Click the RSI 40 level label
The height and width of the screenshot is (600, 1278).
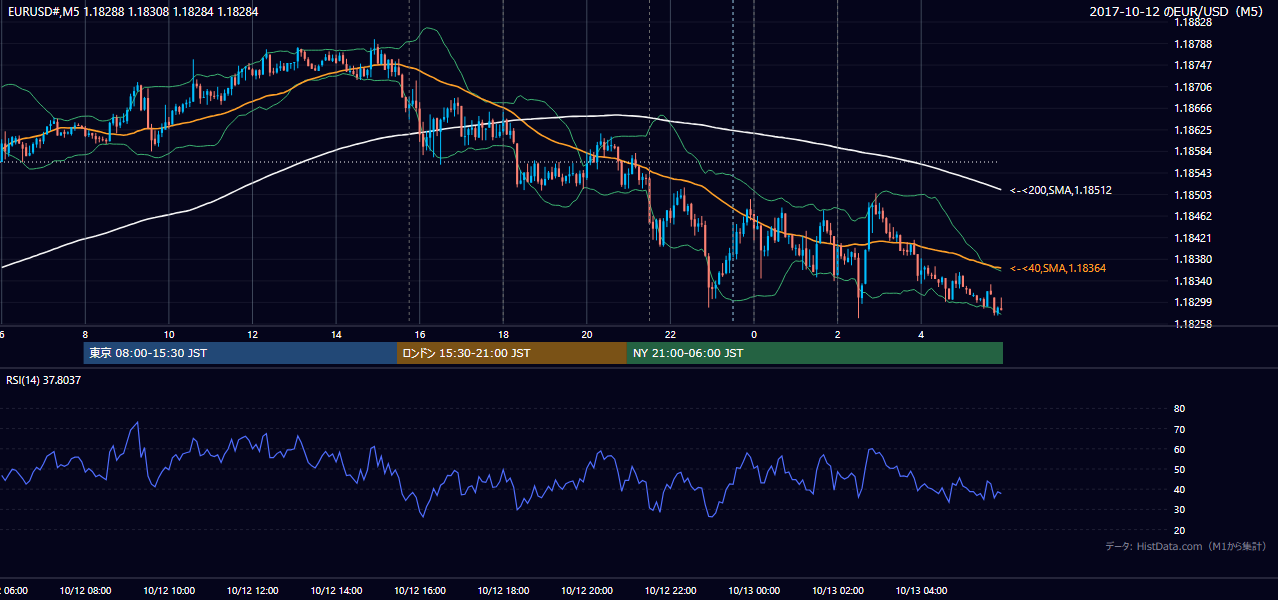click(x=1179, y=489)
